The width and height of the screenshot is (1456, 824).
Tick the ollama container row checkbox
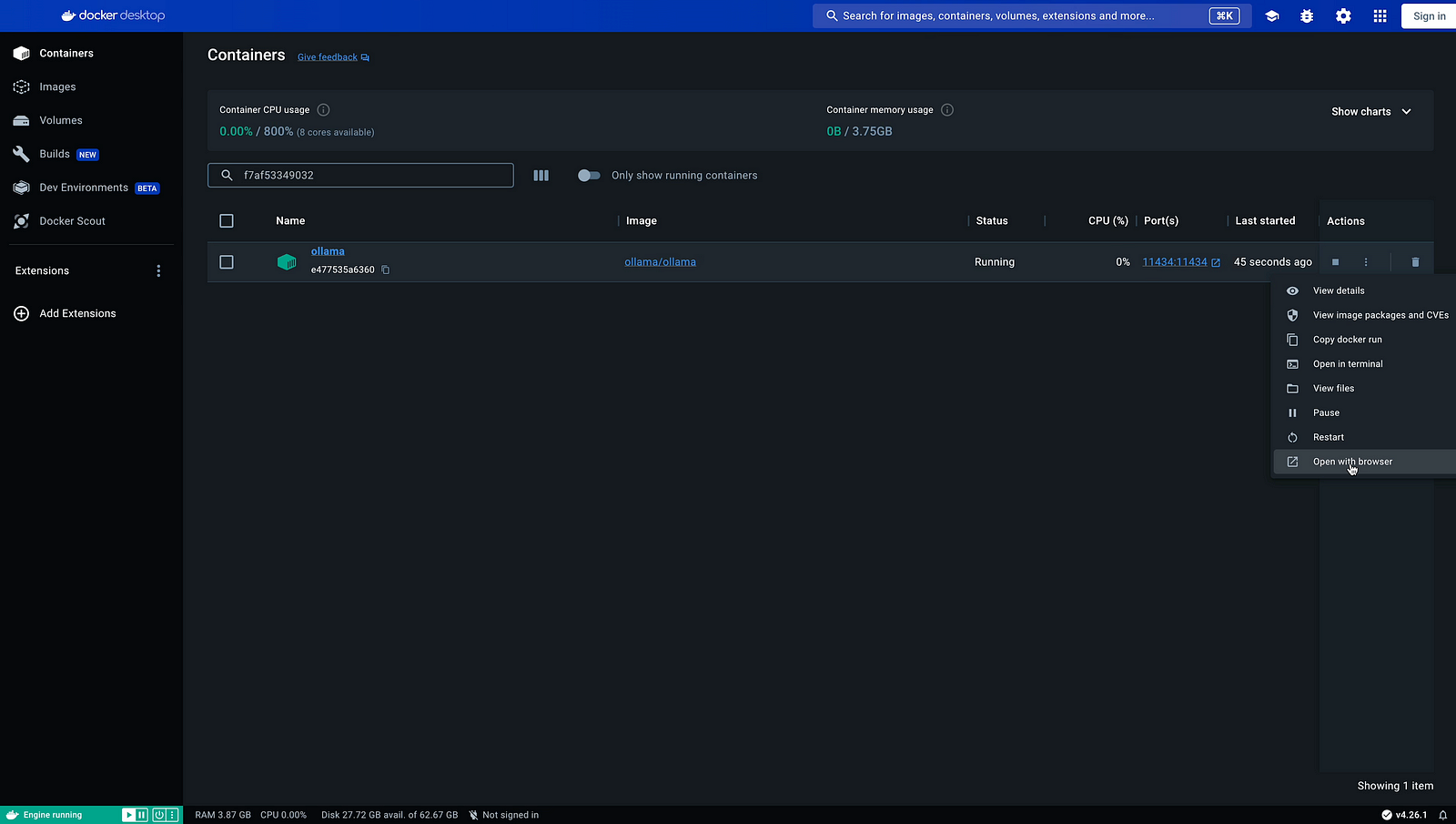tap(227, 262)
